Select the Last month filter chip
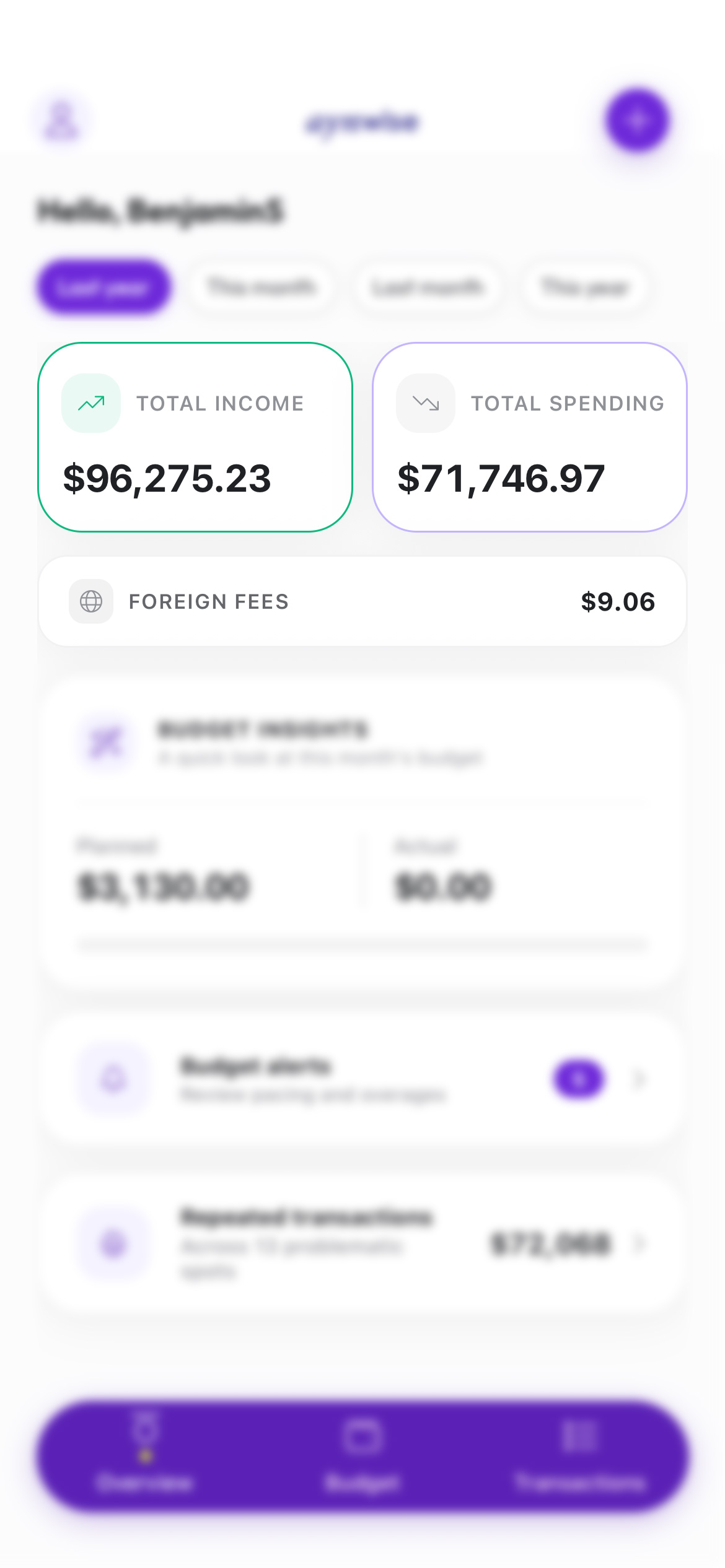Viewport: 725px width, 1568px height. coord(427,287)
